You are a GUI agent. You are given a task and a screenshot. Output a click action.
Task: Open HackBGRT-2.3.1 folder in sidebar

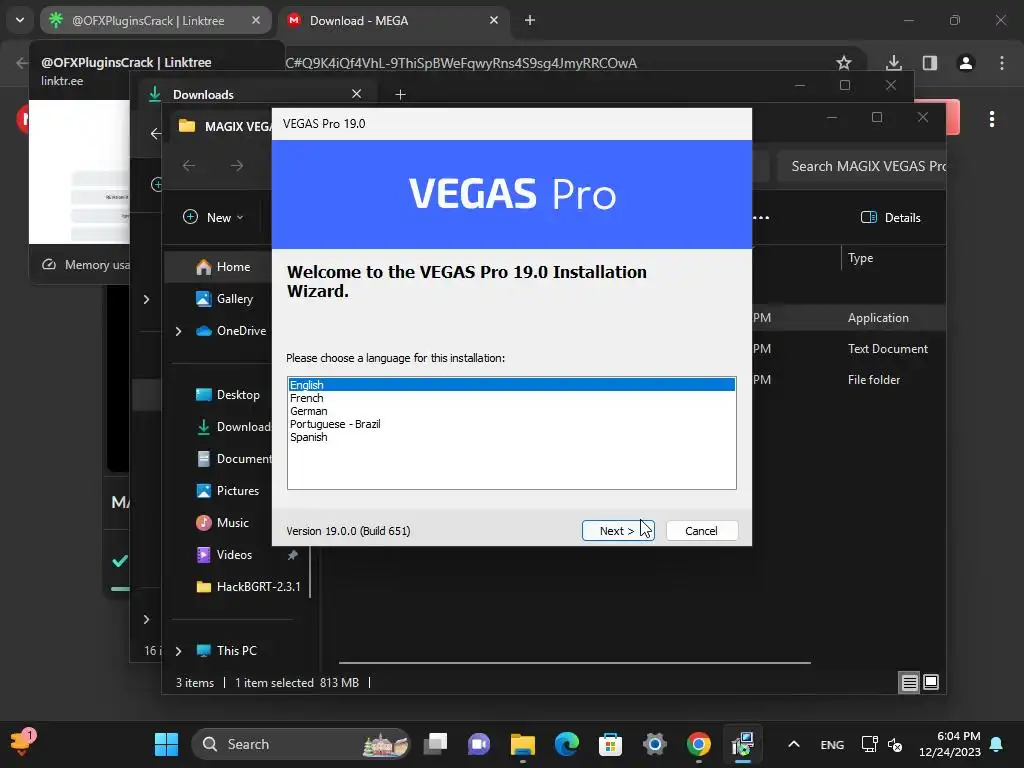coord(248,586)
